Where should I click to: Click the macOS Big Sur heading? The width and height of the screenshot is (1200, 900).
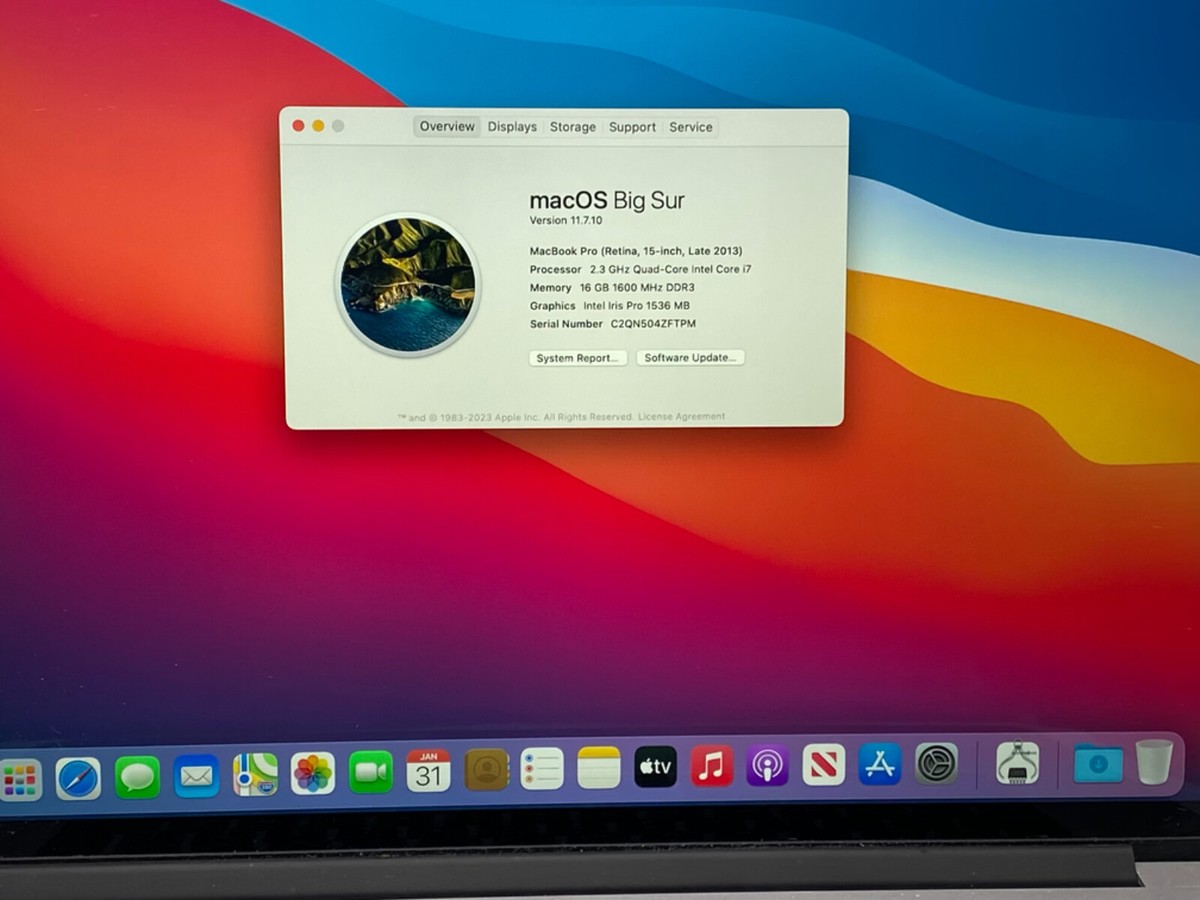(607, 200)
